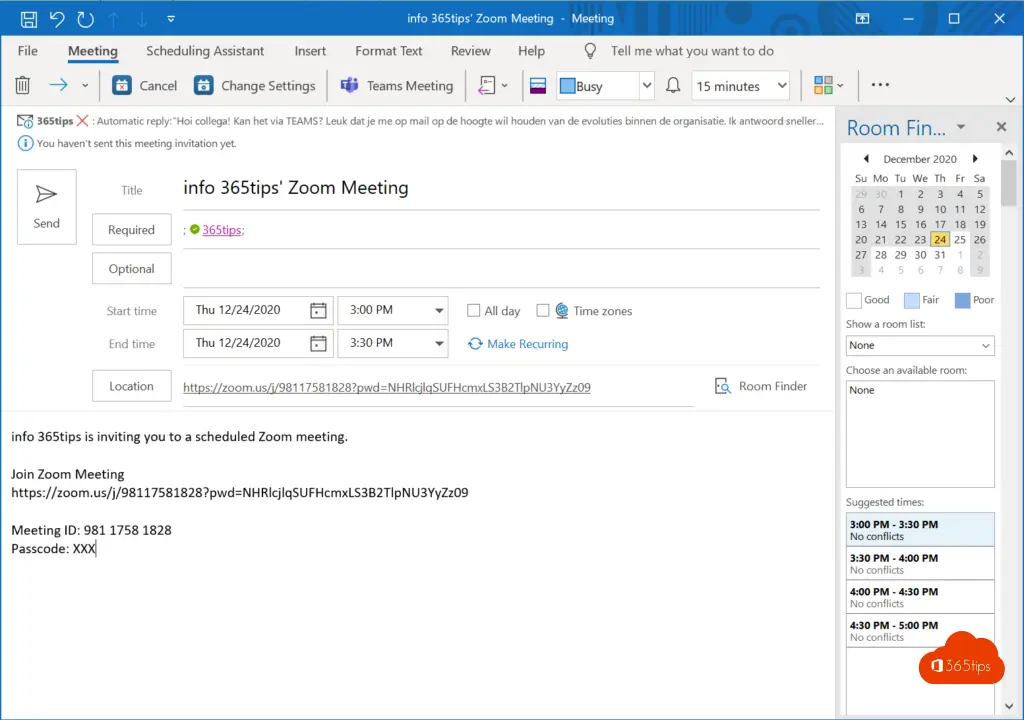
Task: Open the 15 minutes reminder dropdown
Action: [x=781, y=86]
